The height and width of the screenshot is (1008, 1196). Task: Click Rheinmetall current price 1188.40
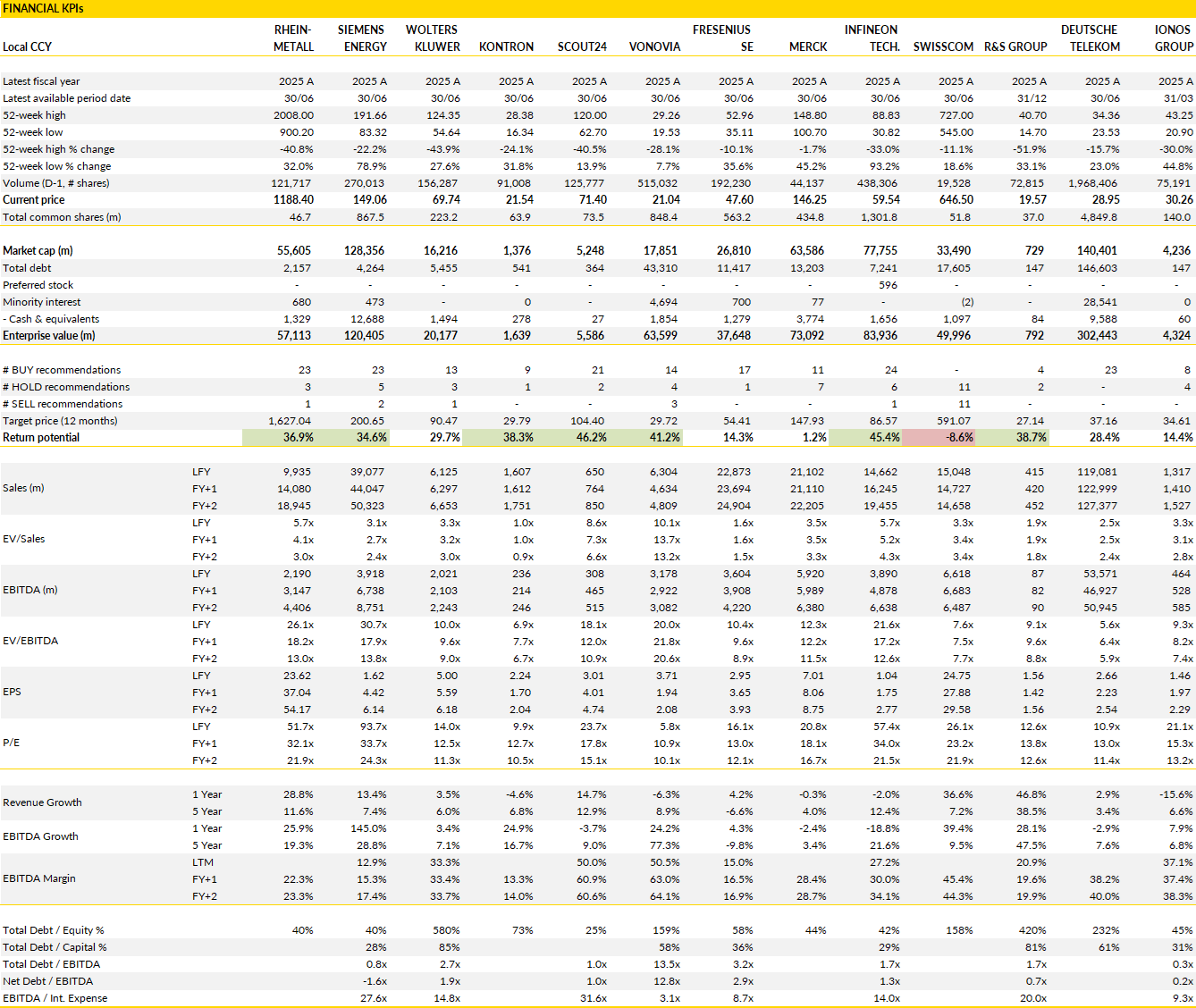[x=293, y=200]
